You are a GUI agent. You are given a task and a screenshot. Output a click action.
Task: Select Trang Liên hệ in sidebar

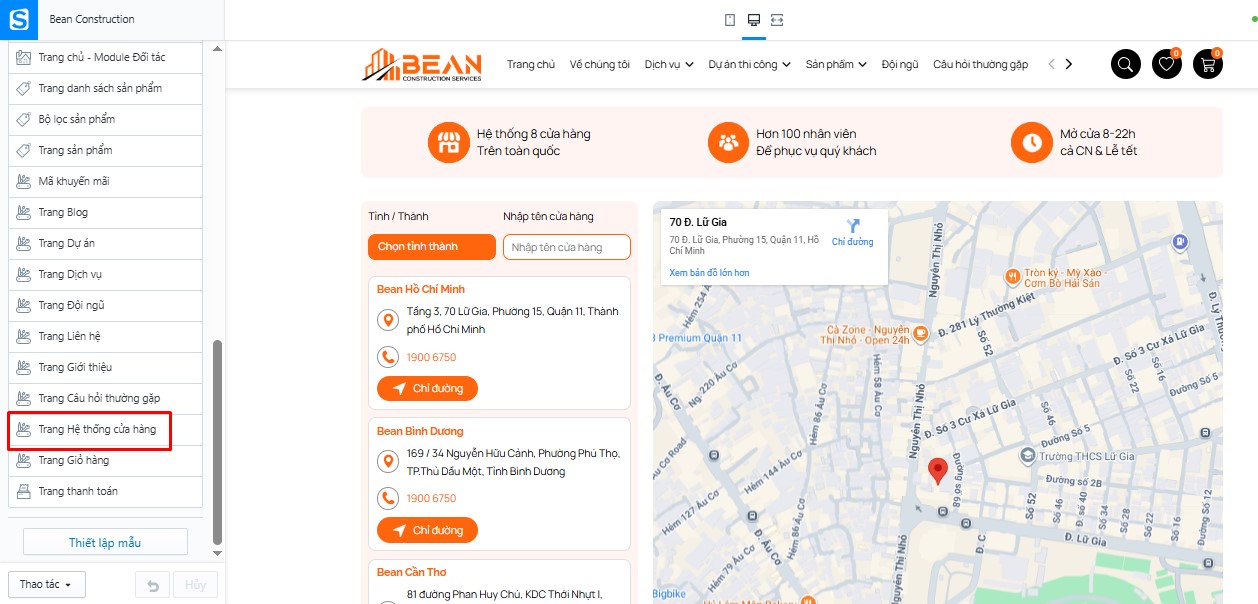point(105,336)
